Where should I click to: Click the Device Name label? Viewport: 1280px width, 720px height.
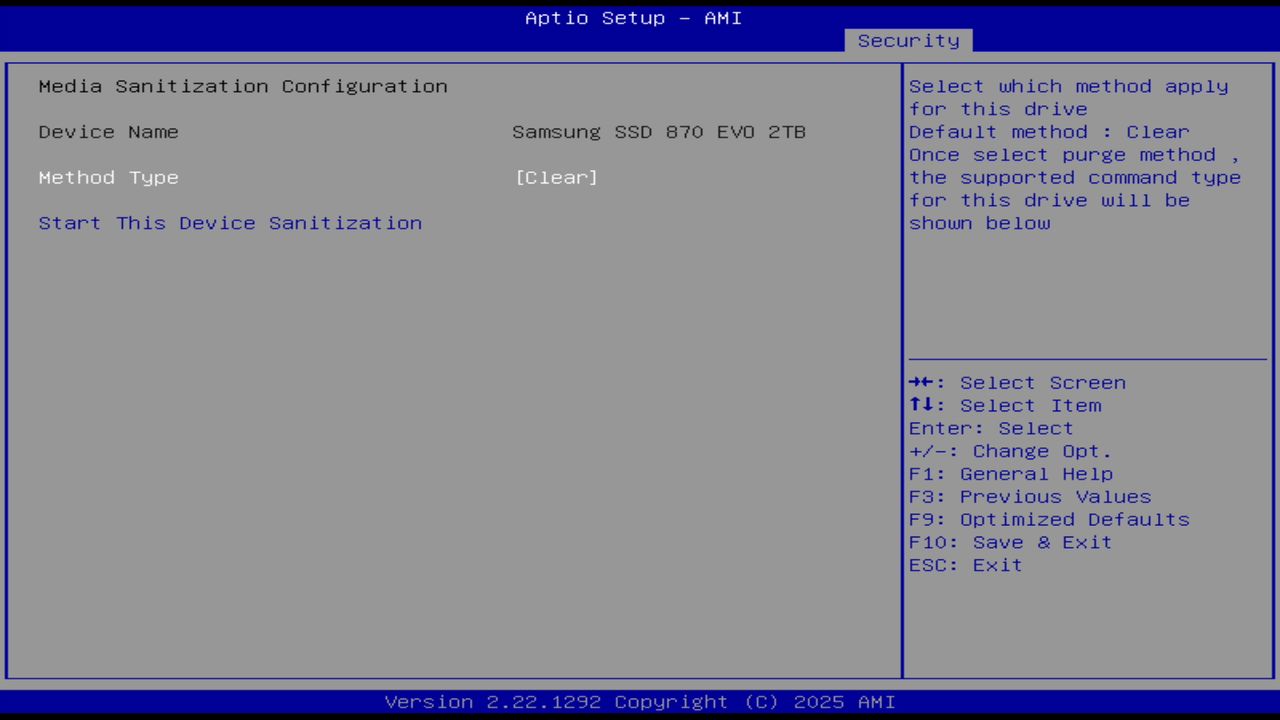108,132
